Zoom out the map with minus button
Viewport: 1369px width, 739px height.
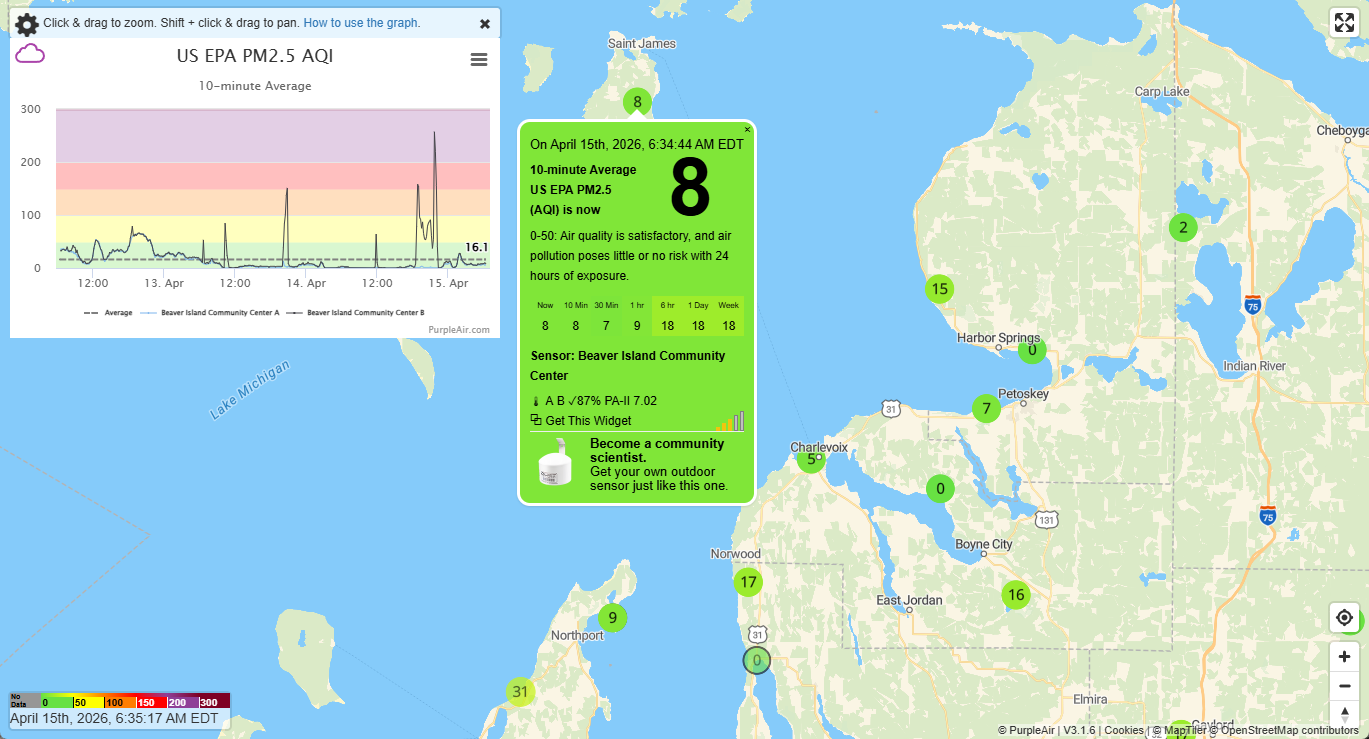coord(1344,686)
